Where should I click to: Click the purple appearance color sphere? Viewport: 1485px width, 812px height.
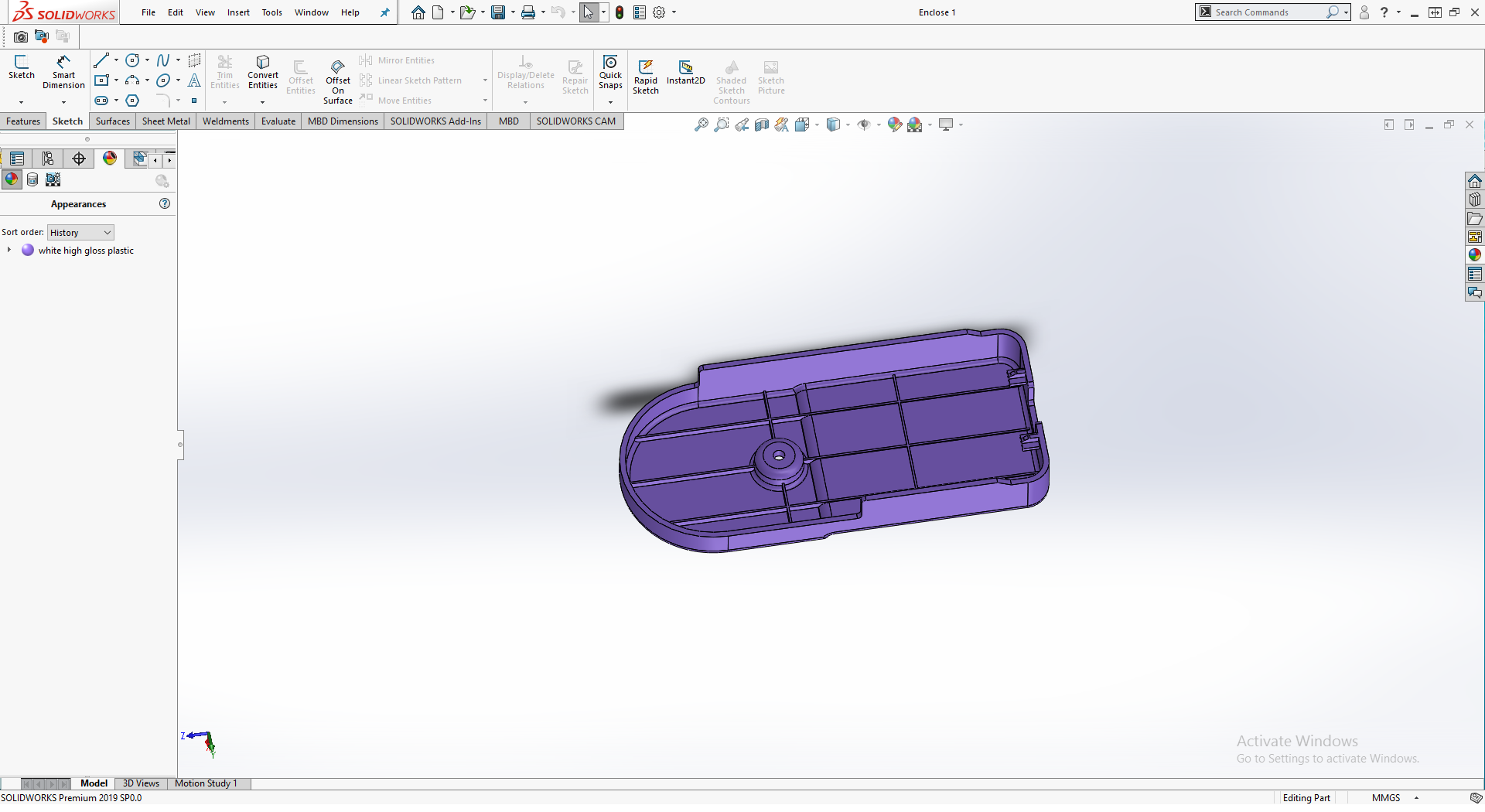[x=28, y=250]
